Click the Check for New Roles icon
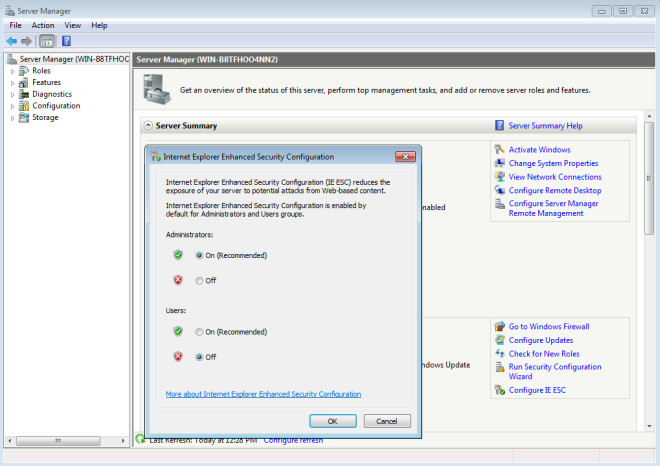Image resolution: width=660 pixels, height=466 pixels. click(500, 354)
